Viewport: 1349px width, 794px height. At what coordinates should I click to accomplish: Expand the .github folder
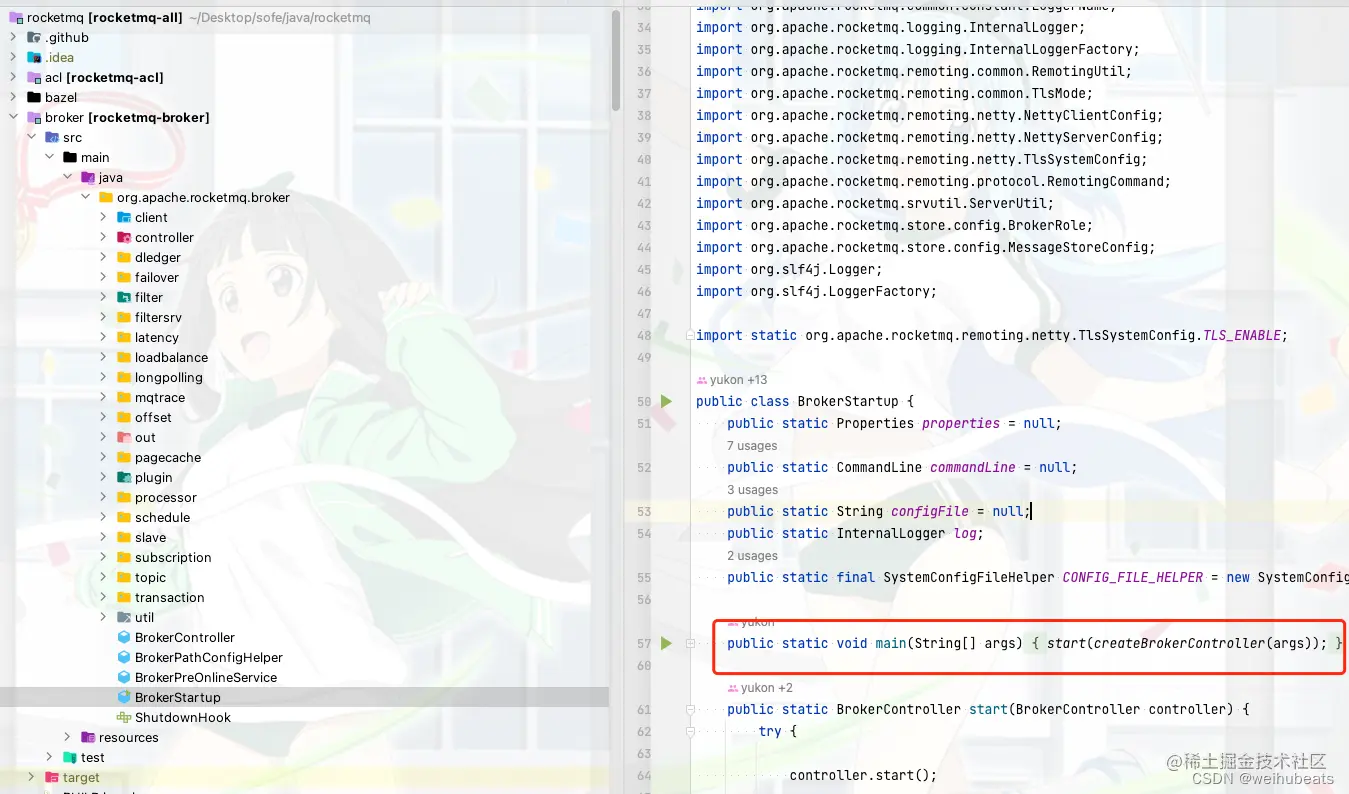coord(14,37)
